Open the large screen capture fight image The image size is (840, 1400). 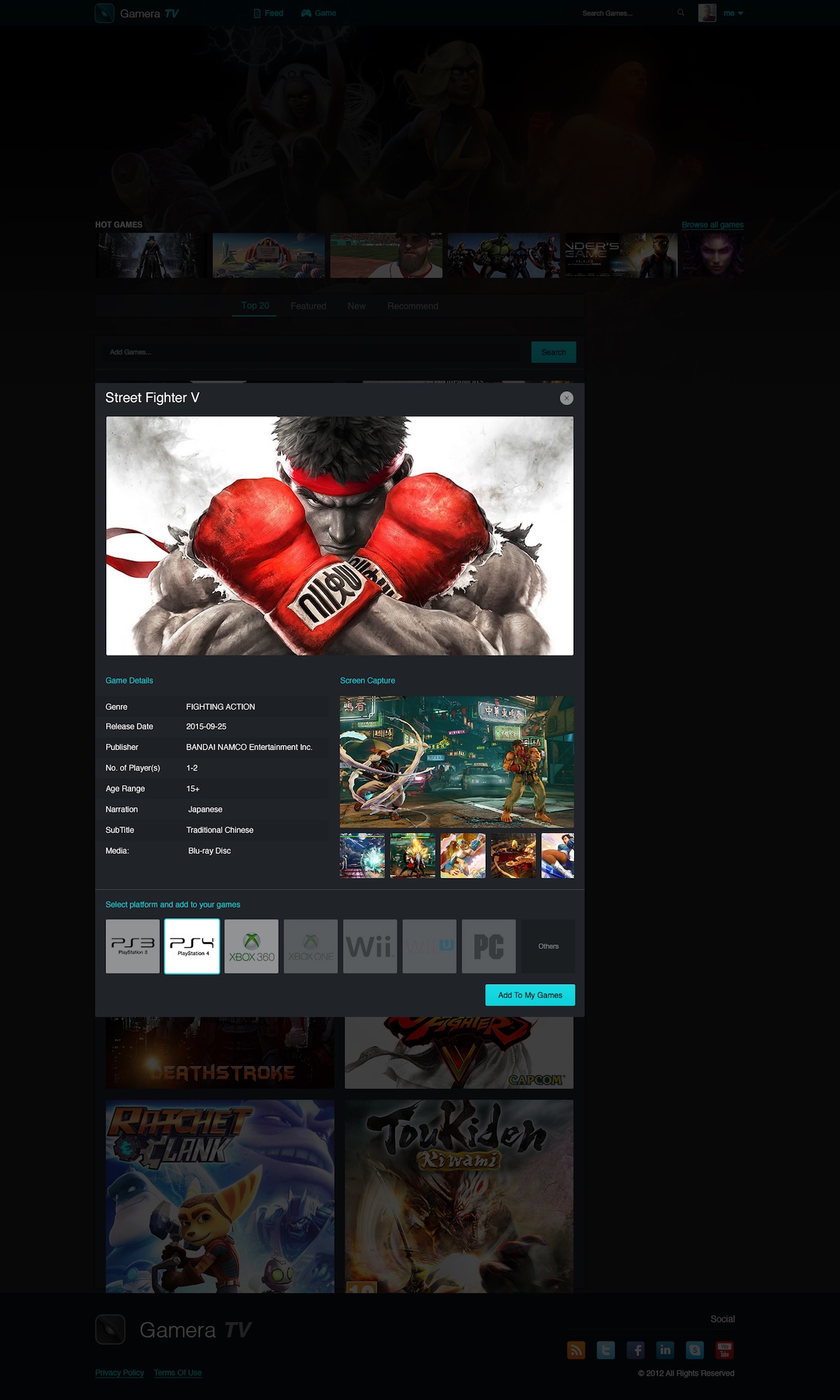pos(457,762)
